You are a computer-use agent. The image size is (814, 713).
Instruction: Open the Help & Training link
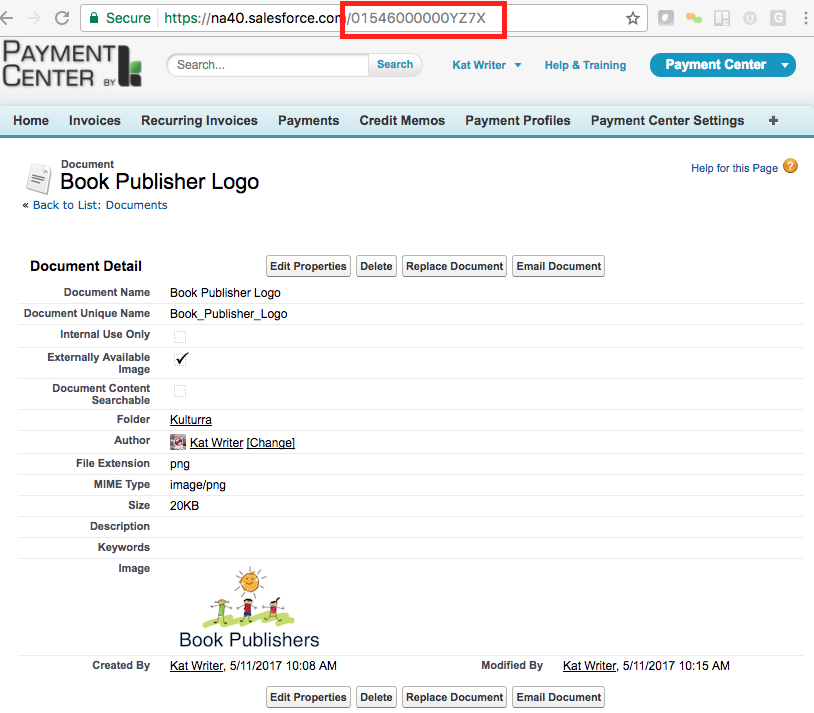585,65
